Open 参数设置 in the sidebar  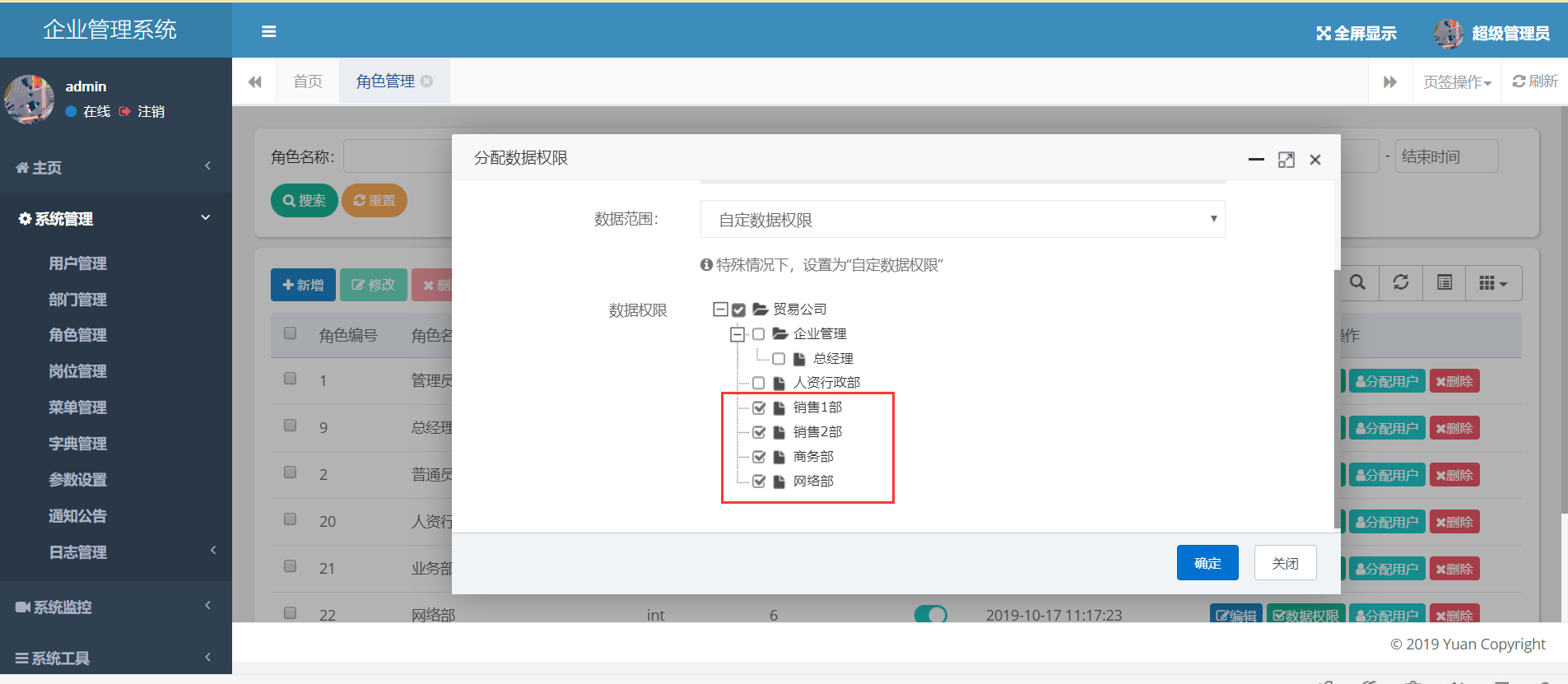[x=77, y=480]
